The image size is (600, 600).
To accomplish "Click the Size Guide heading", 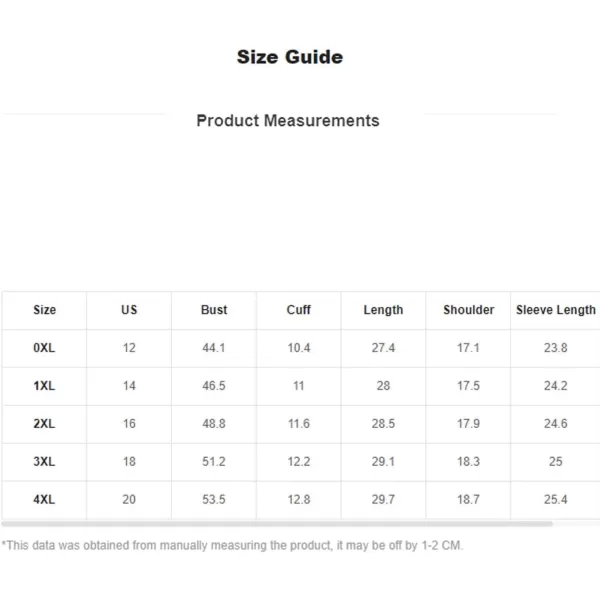I will pos(290,57).
